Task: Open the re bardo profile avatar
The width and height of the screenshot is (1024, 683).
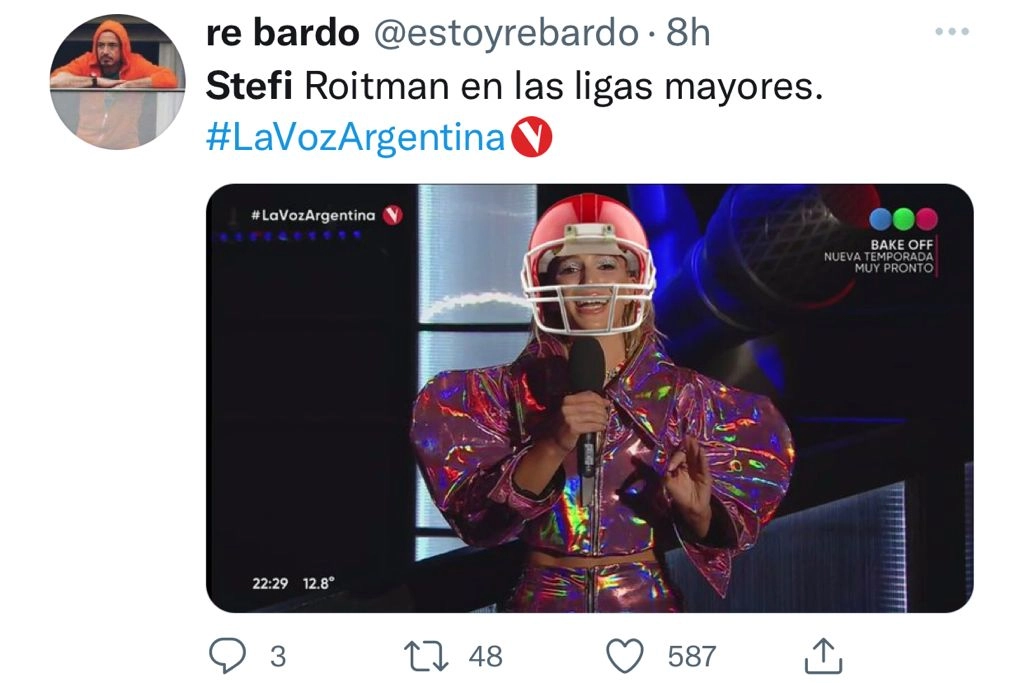Action: tap(118, 82)
